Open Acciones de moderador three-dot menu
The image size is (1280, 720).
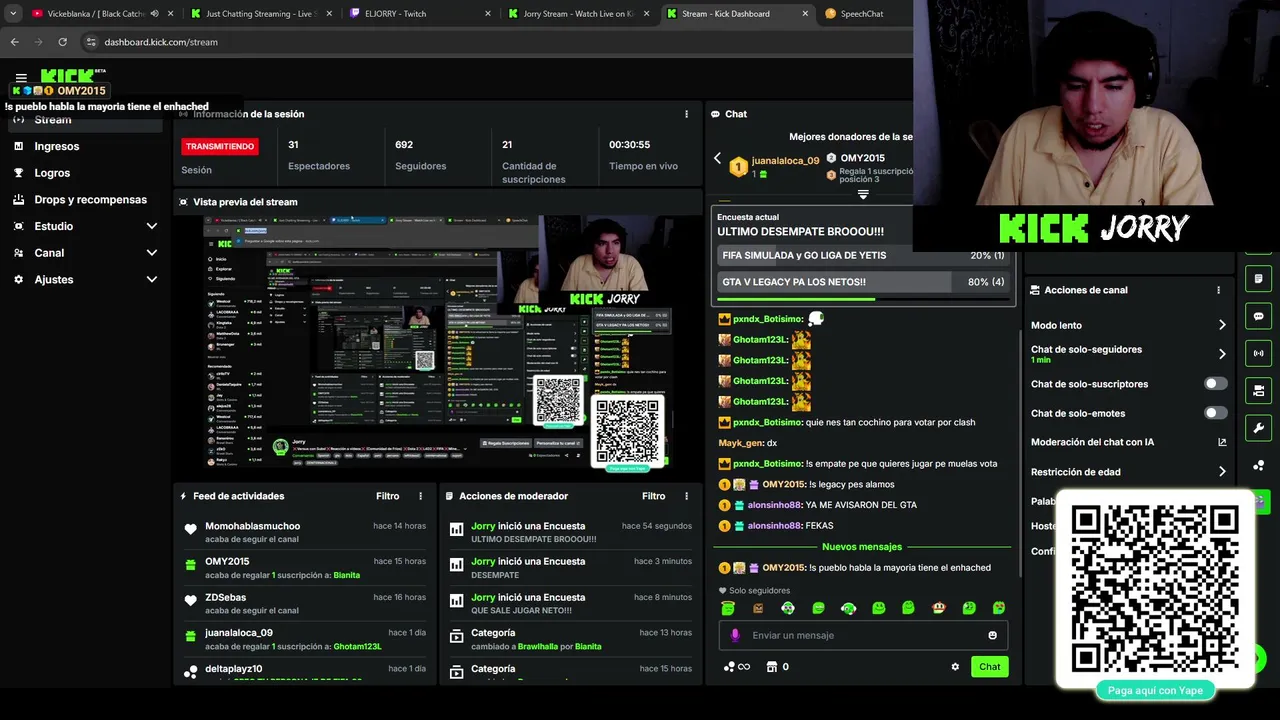pos(686,496)
